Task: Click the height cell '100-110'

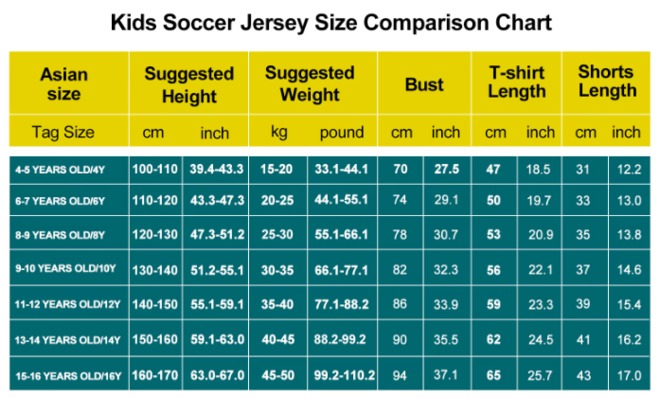Action: click(155, 169)
